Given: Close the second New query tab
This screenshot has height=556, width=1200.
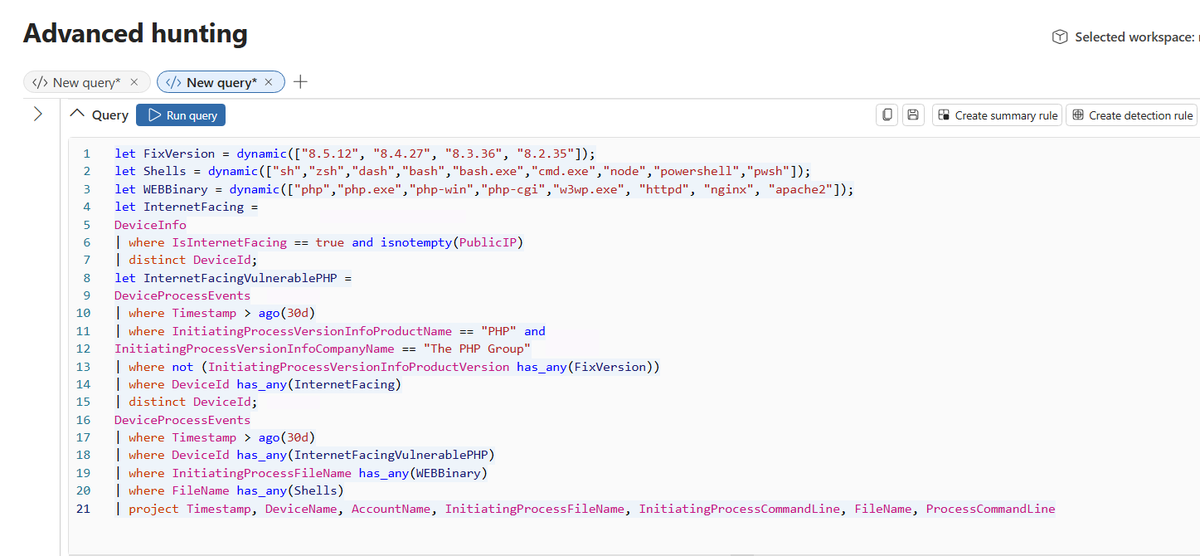Looking at the screenshot, I should pos(270,82).
